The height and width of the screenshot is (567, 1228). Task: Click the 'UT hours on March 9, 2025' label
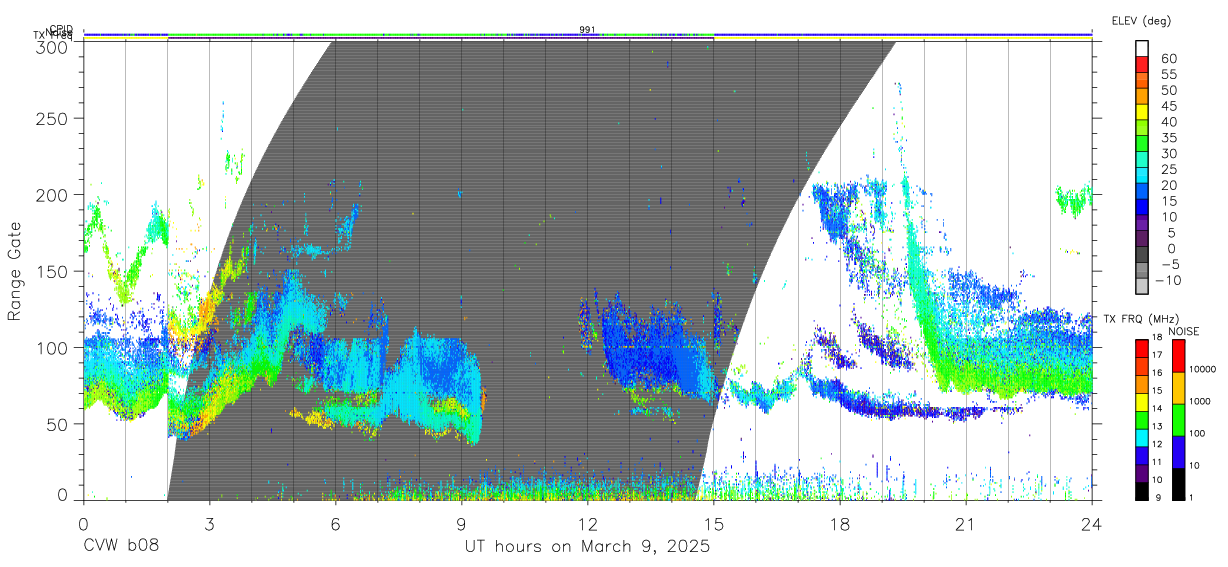pos(587,546)
